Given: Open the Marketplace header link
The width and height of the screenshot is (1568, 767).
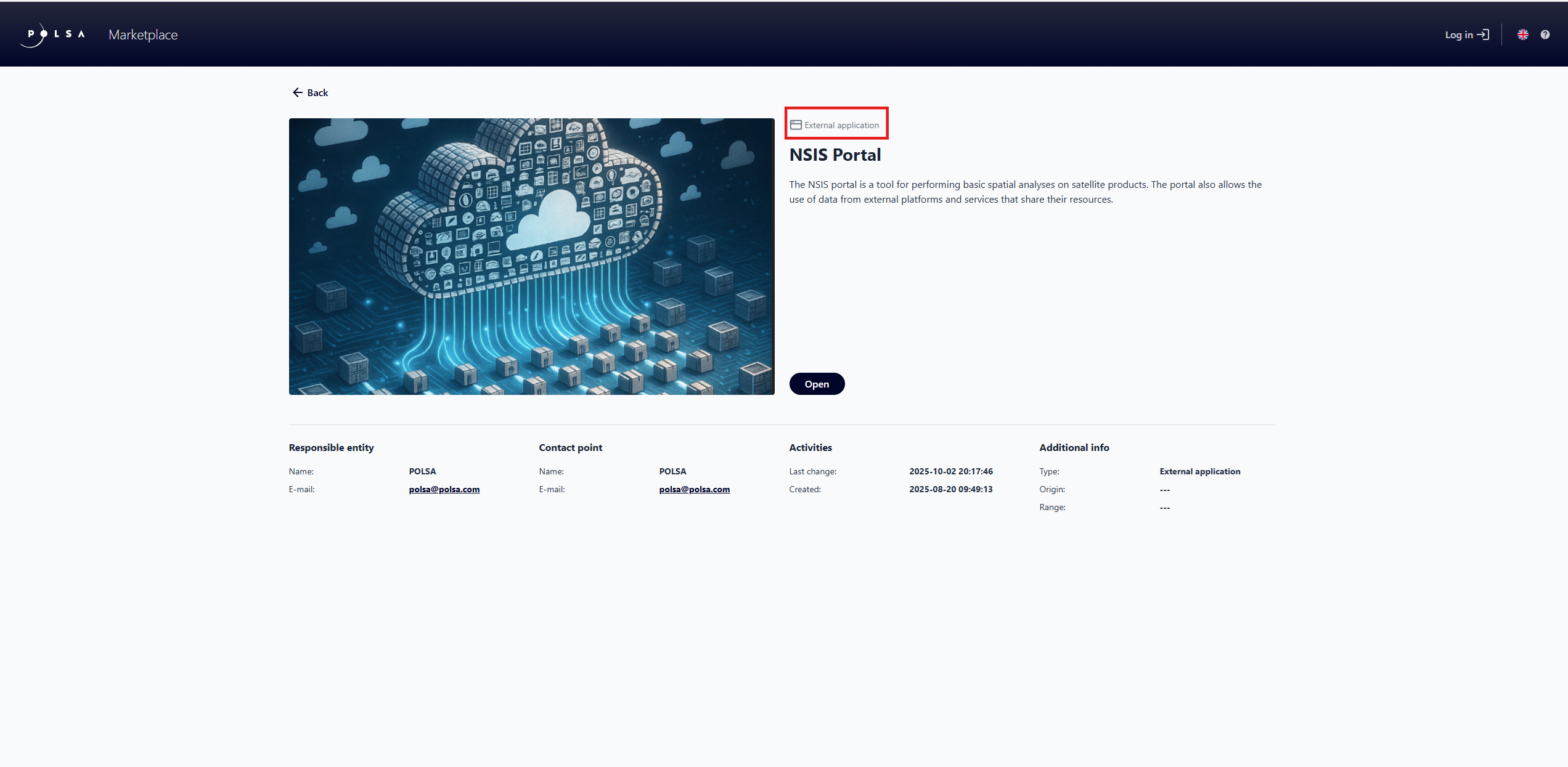Looking at the screenshot, I should (143, 35).
